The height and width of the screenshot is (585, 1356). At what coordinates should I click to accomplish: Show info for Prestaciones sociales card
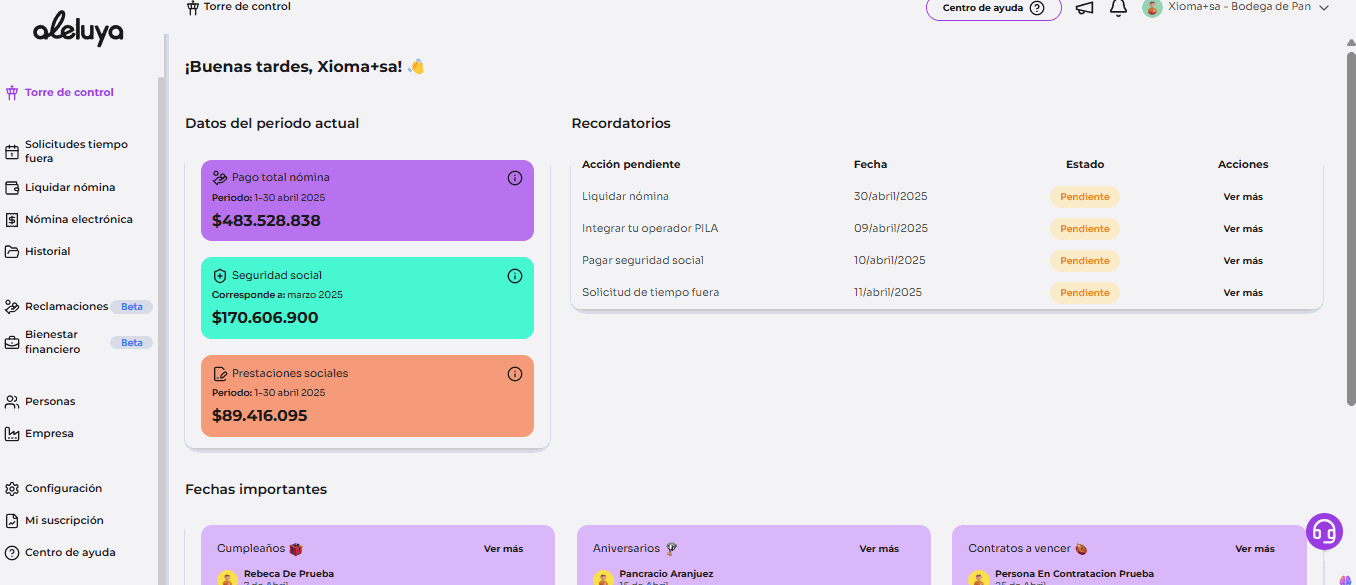(x=515, y=374)
